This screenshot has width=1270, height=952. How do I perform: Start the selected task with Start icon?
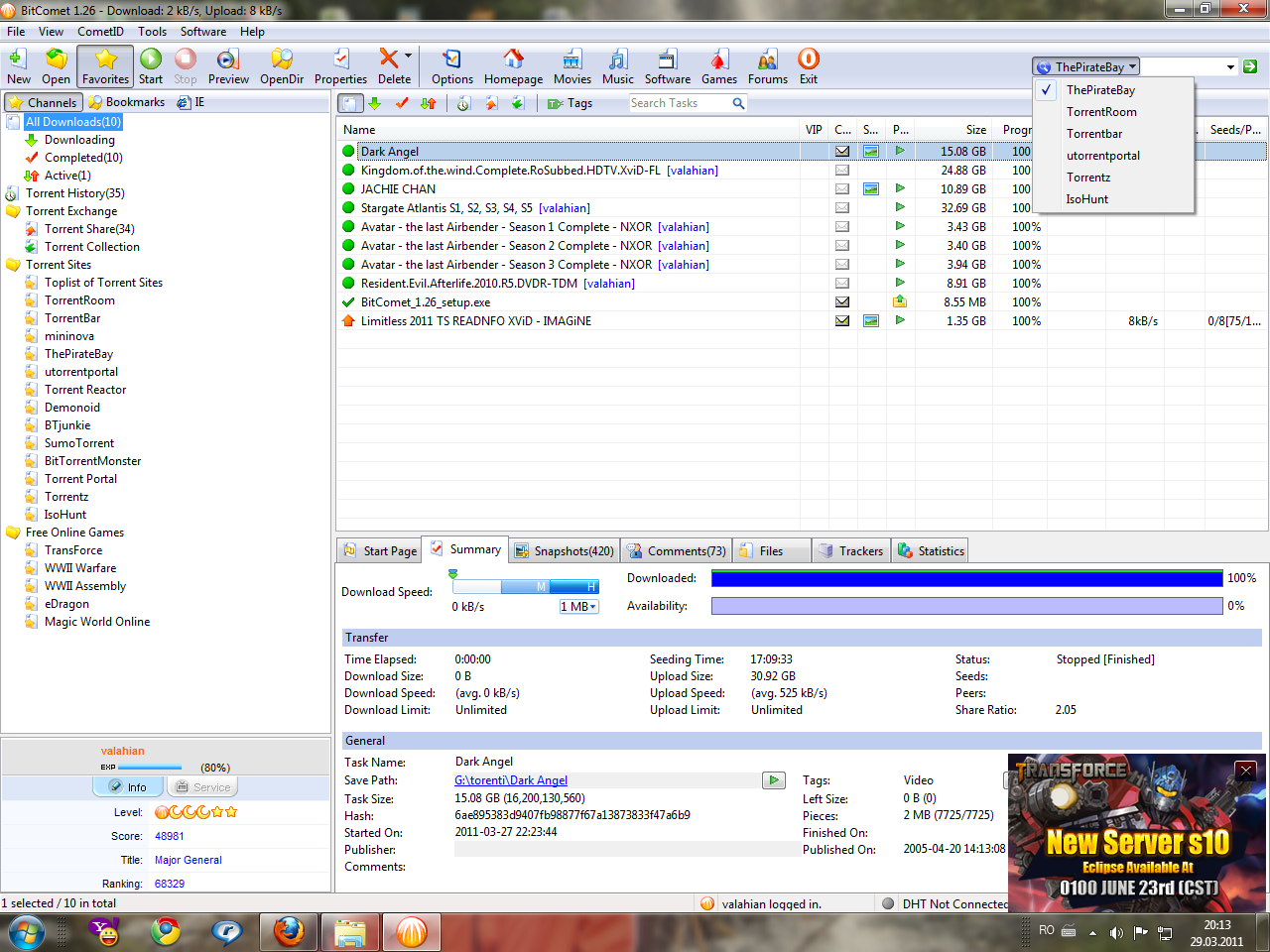pyautogui.click(x=151, y=66)
